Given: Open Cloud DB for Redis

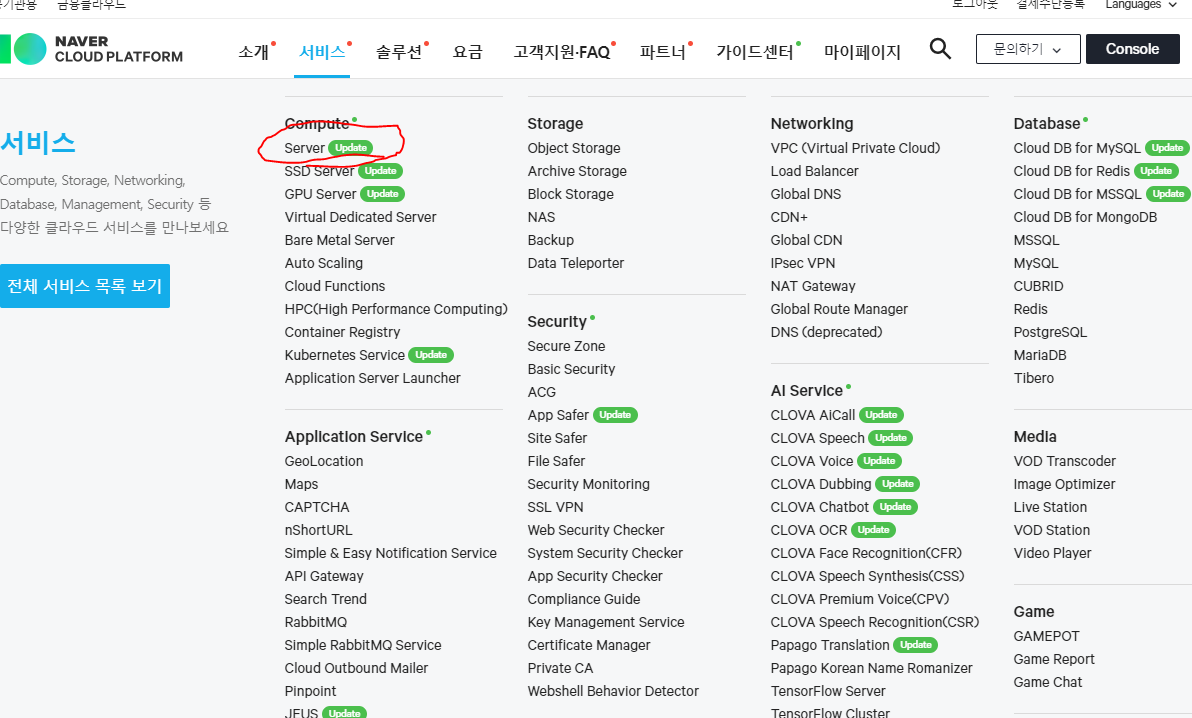Looking at the screenshot, I should [1071, 171].
